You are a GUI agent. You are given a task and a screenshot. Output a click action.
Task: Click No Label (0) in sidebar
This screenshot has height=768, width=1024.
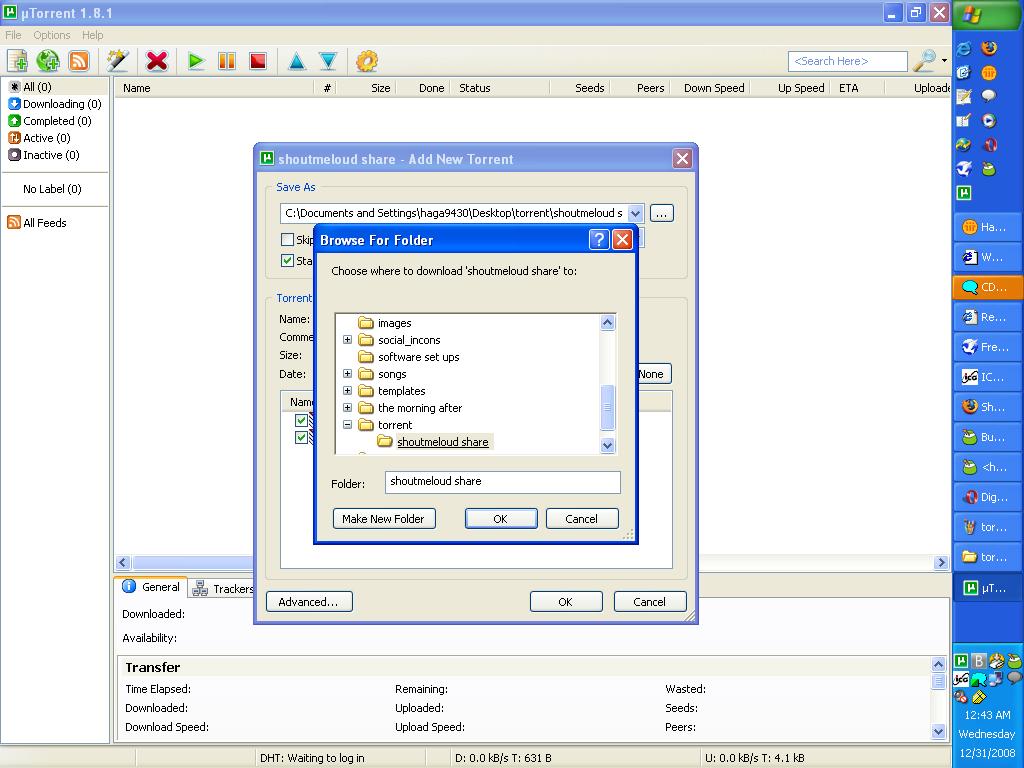pyautogui.click(x=52, y=189)
